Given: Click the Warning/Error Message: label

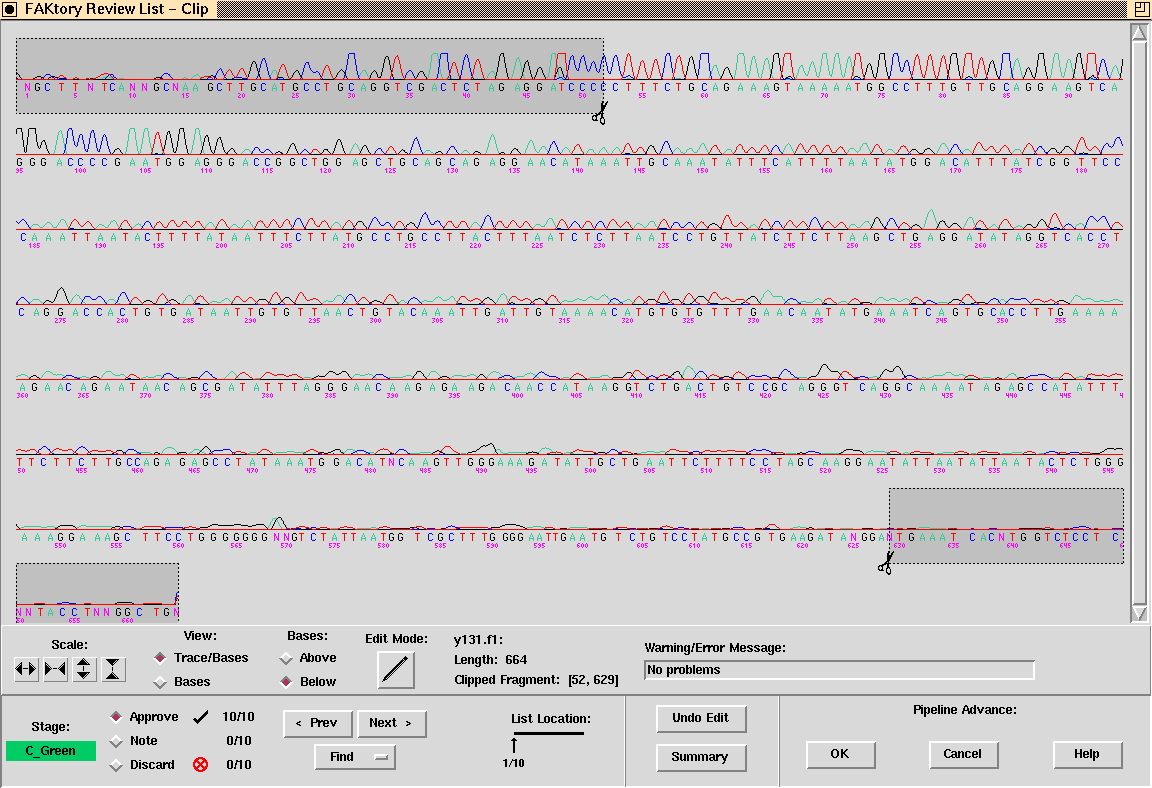Looking at the screenshot, I should coord(715,648).
